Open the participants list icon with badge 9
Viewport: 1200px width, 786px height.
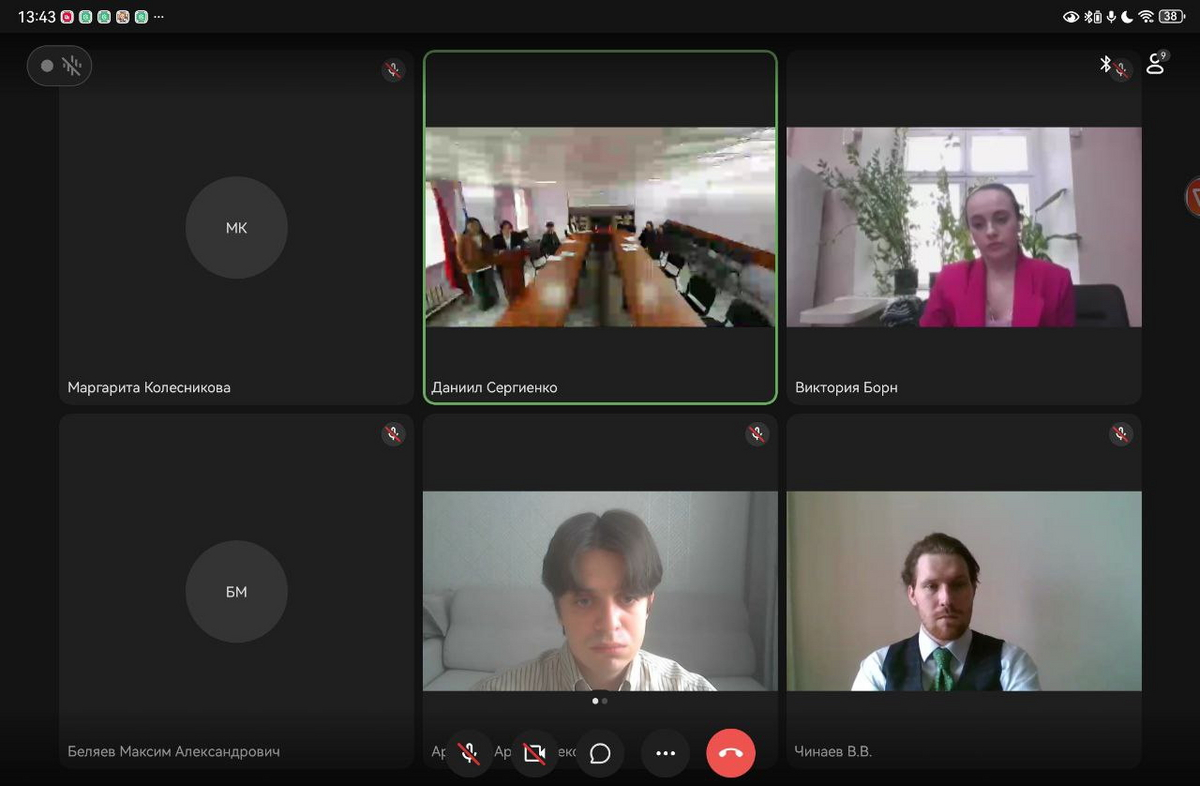pos(1156,64)
